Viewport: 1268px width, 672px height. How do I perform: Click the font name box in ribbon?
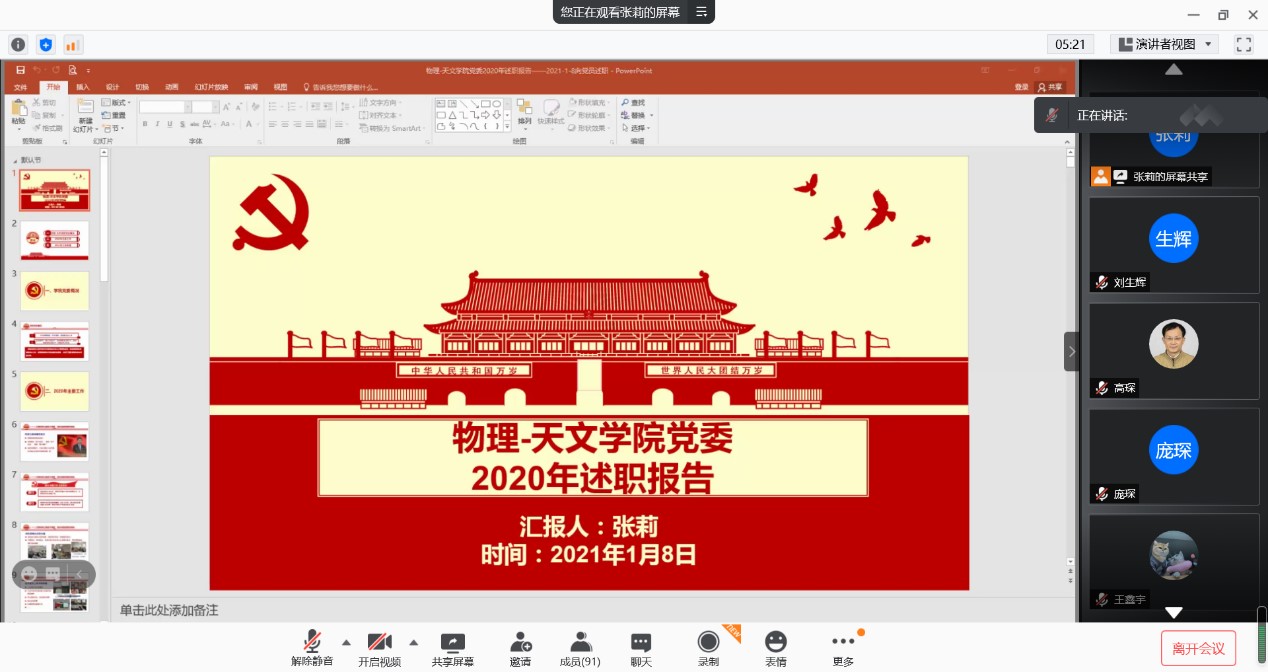coord(164,107)
